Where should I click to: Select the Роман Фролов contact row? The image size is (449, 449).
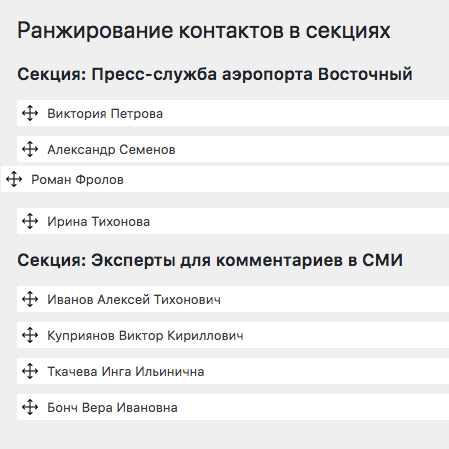225,179
